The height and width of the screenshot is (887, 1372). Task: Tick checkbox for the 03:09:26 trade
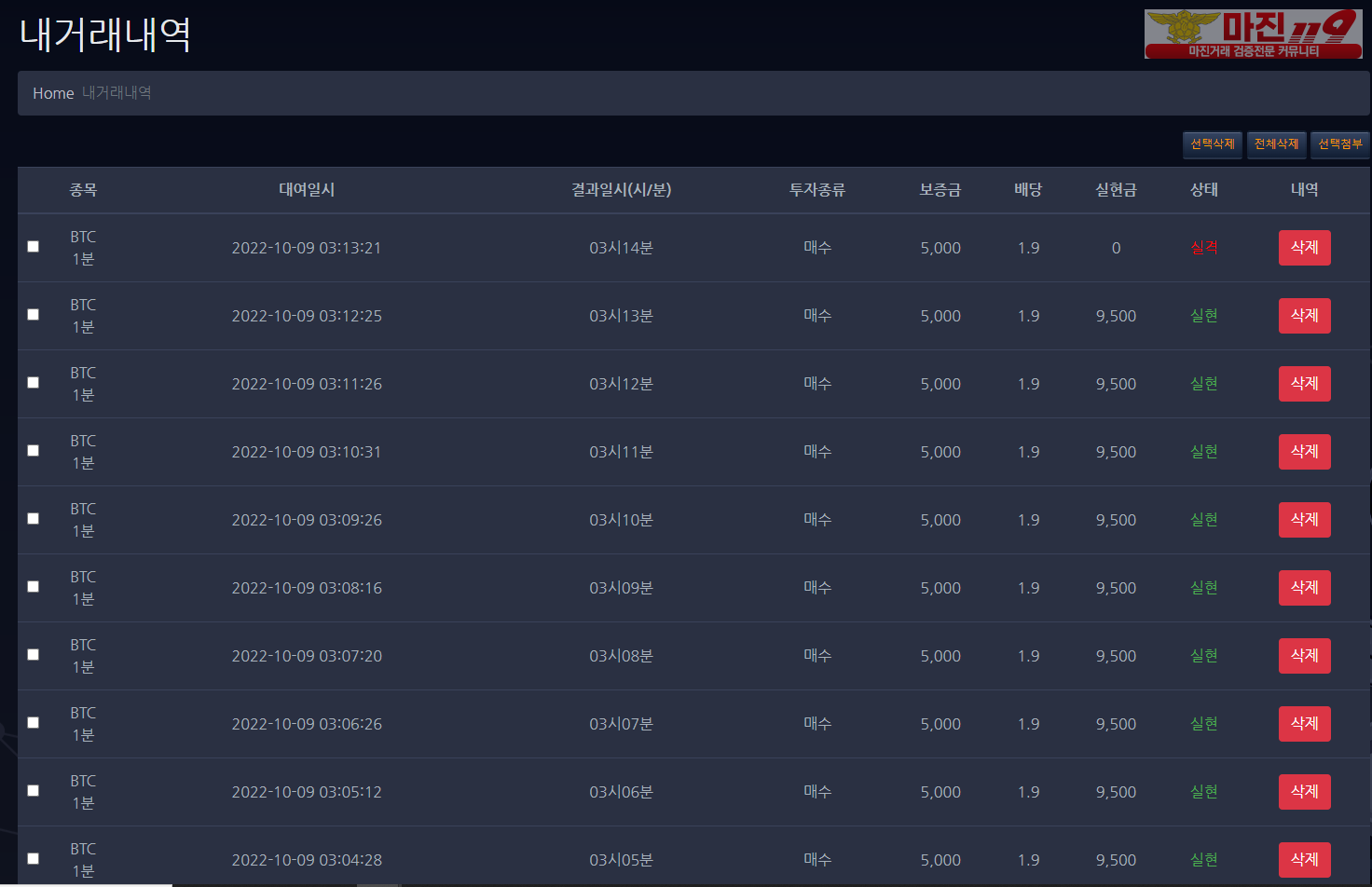tap(34, 519)
